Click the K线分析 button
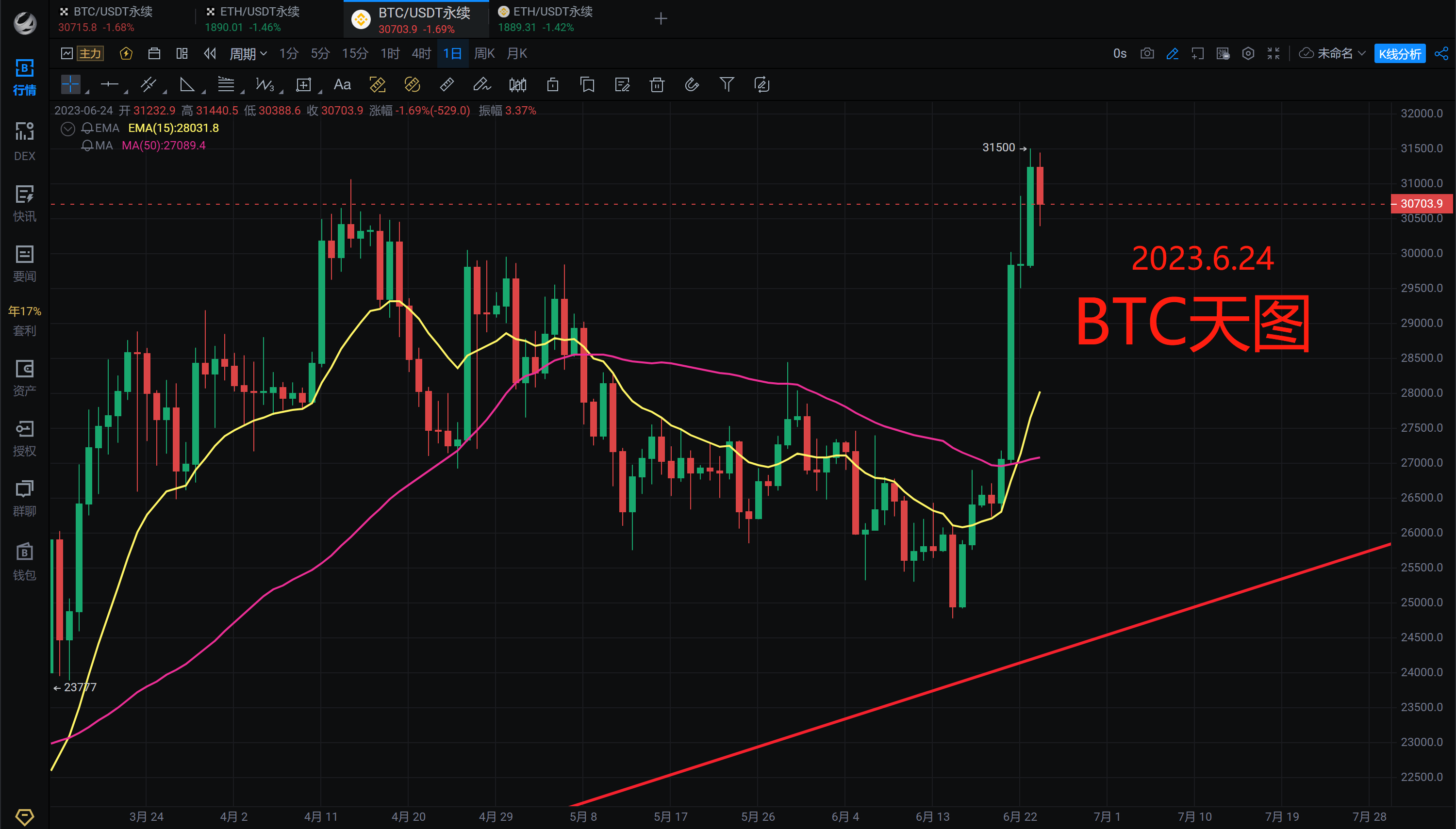 (1400, 53)
